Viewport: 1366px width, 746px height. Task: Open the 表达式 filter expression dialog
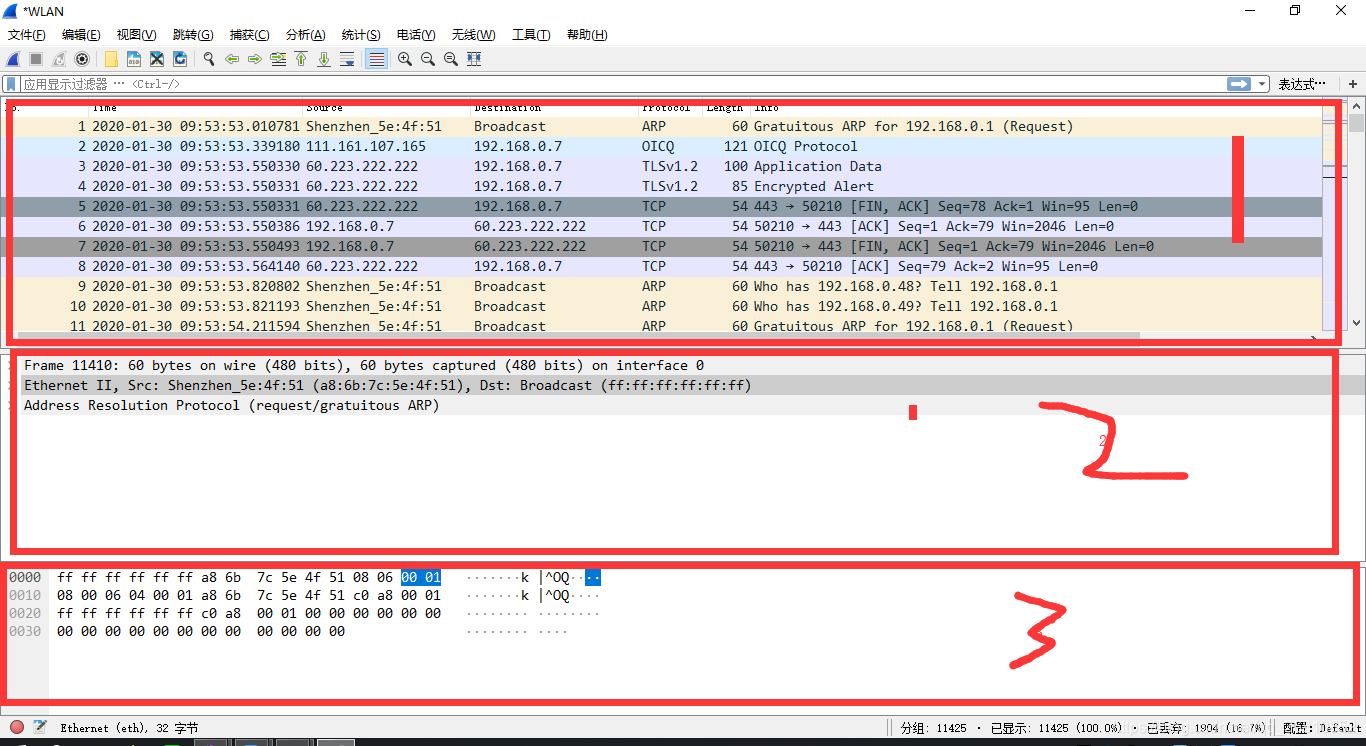[1302, 84]
